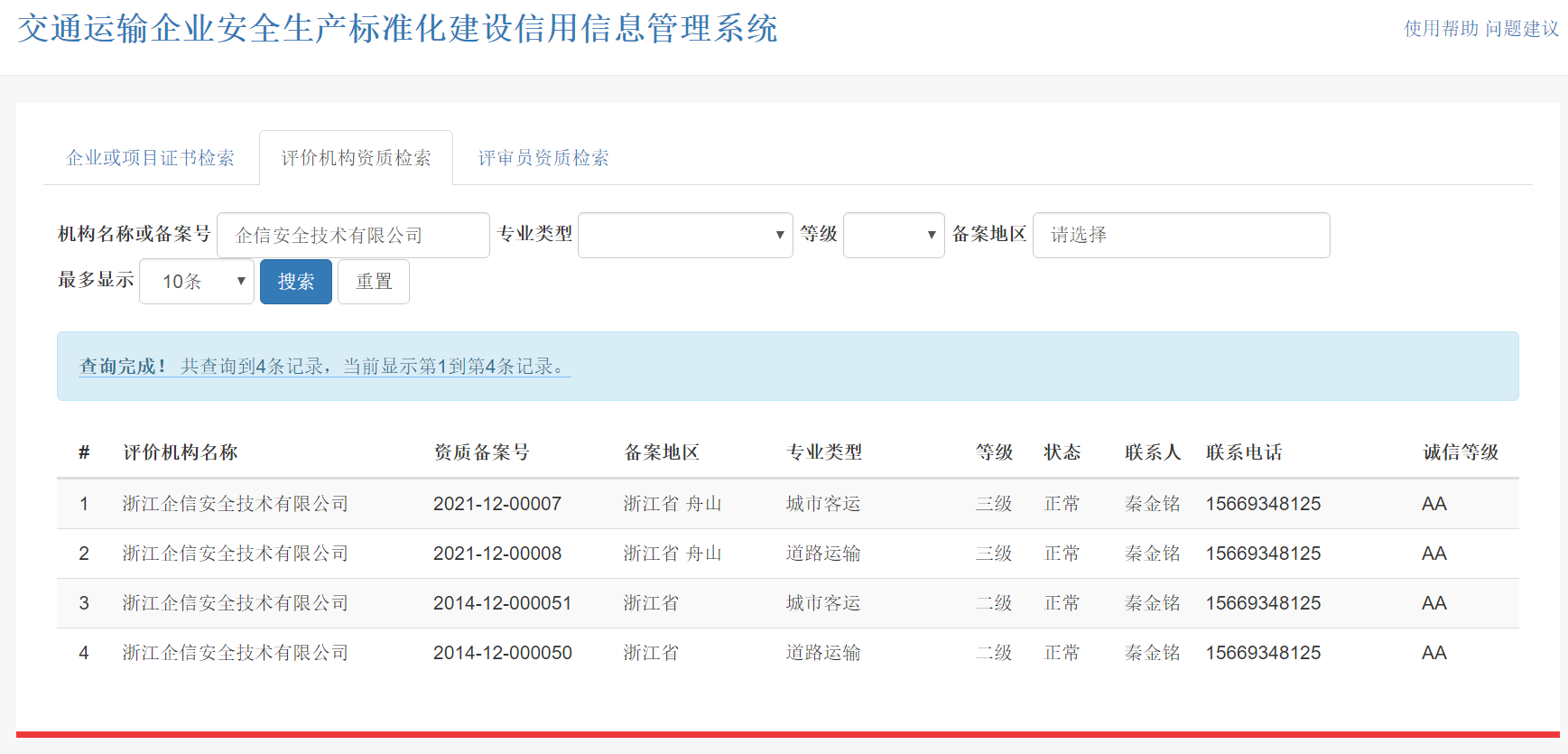The width and height of the screenshot is (1568, 754).
Task: Open the 企业或项目证书检索 tab
Action: (151, 158)
